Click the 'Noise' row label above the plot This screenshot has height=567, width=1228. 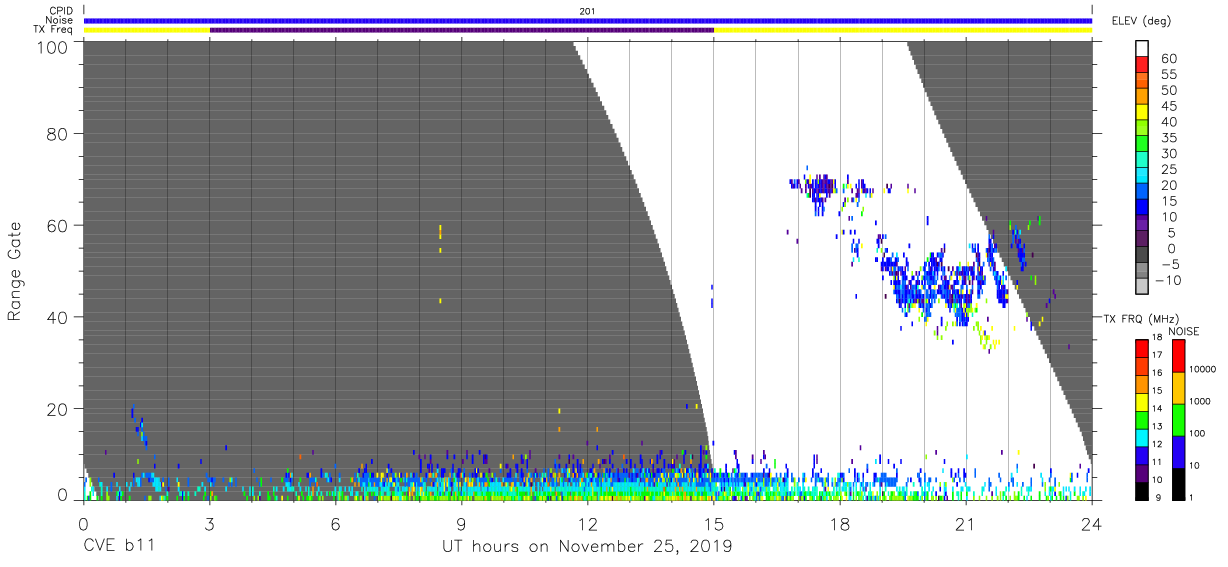pyautogui.click(x=59, y=20)
